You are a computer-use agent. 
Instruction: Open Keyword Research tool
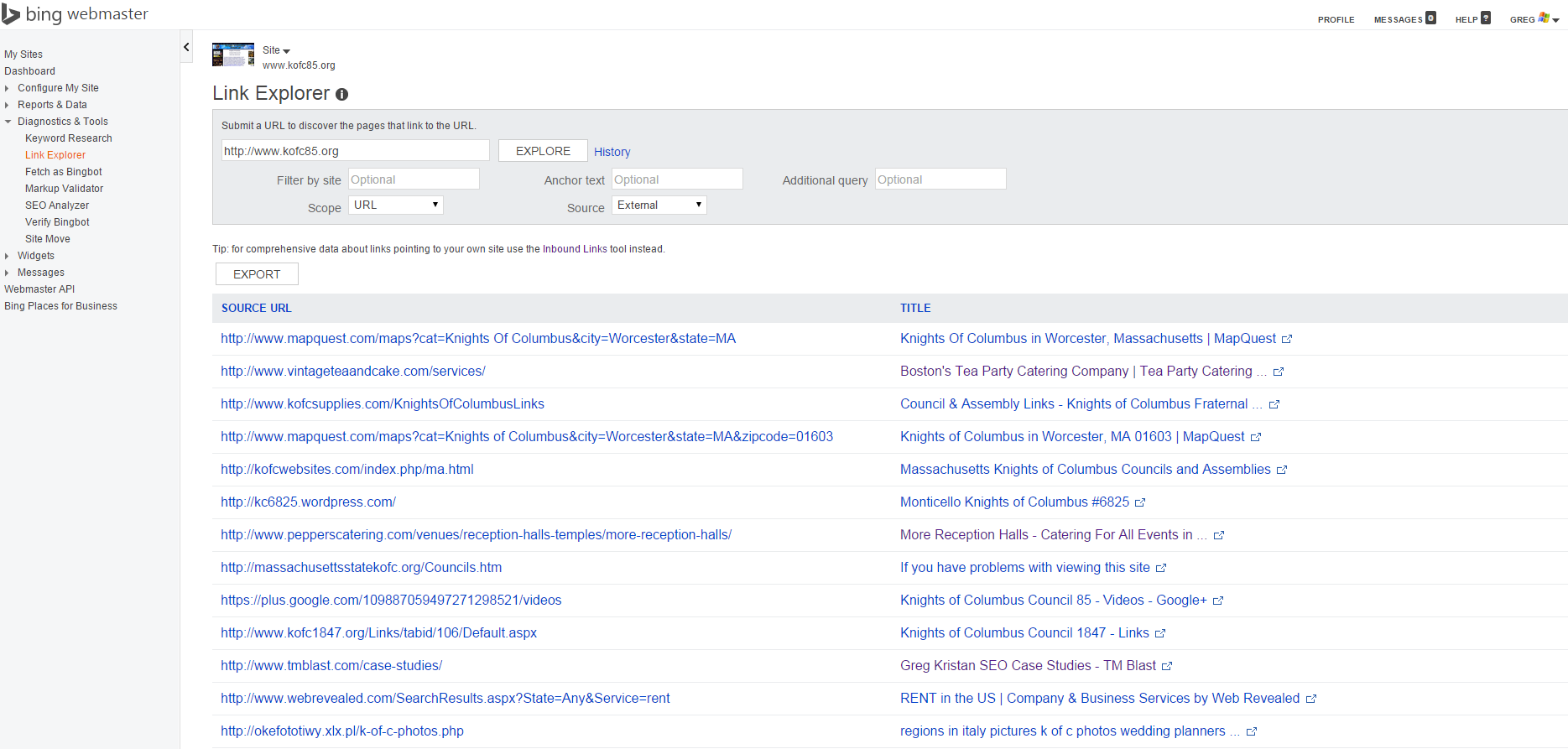(x=69, y=138)
